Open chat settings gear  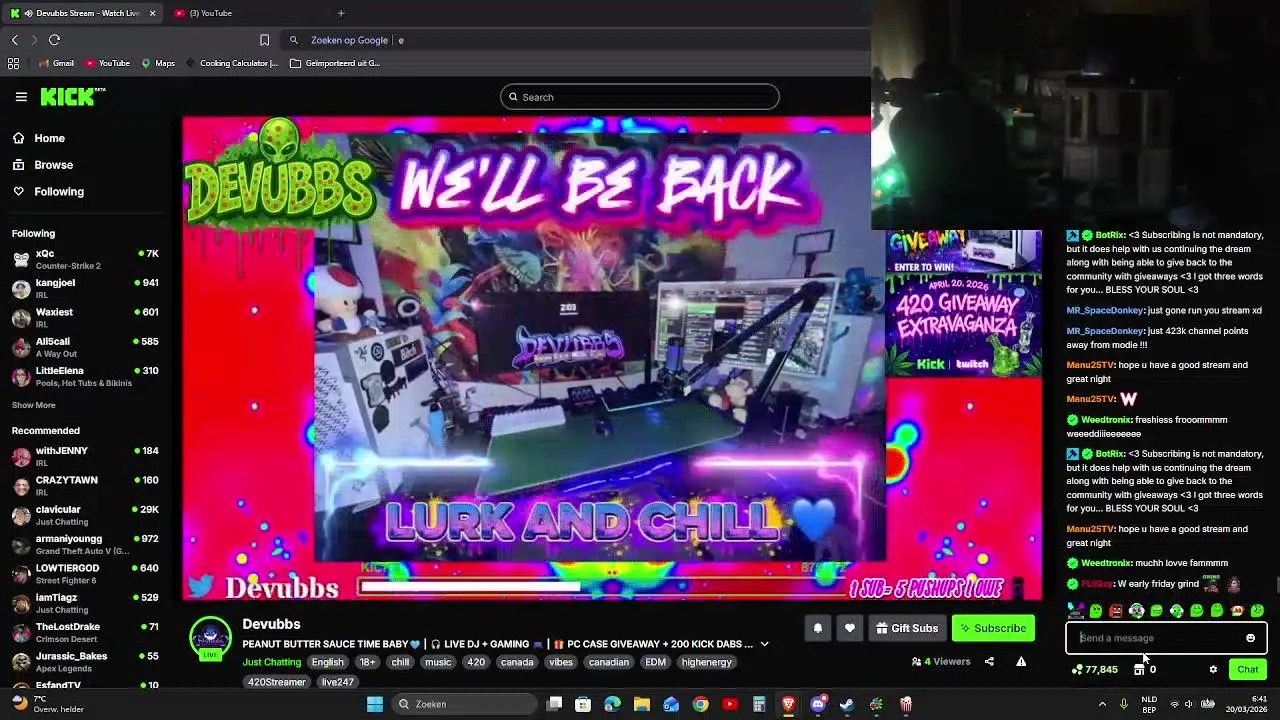pyautogui.click(x=1213, y=670)
